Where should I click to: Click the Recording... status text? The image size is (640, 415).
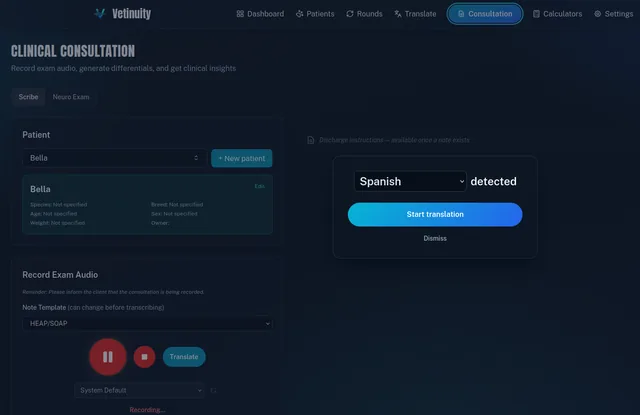(x=147, y=410)
